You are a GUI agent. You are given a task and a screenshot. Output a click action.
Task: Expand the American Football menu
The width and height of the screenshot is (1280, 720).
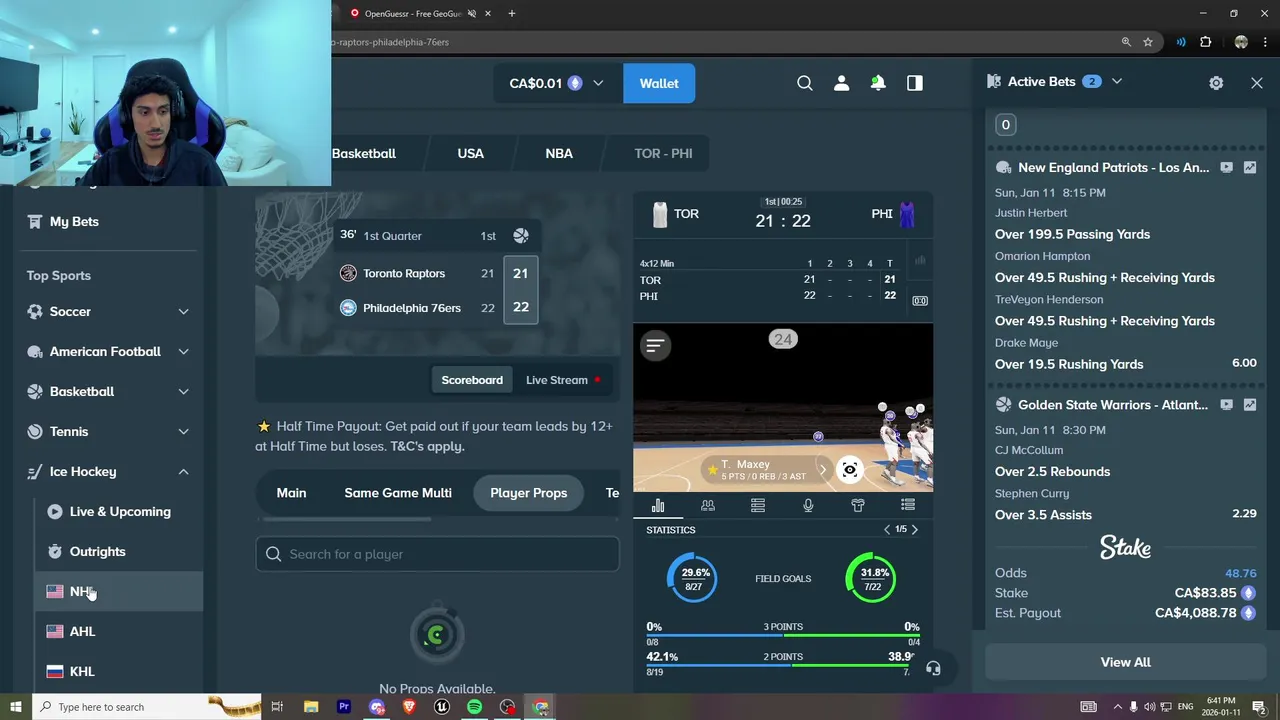183,352
